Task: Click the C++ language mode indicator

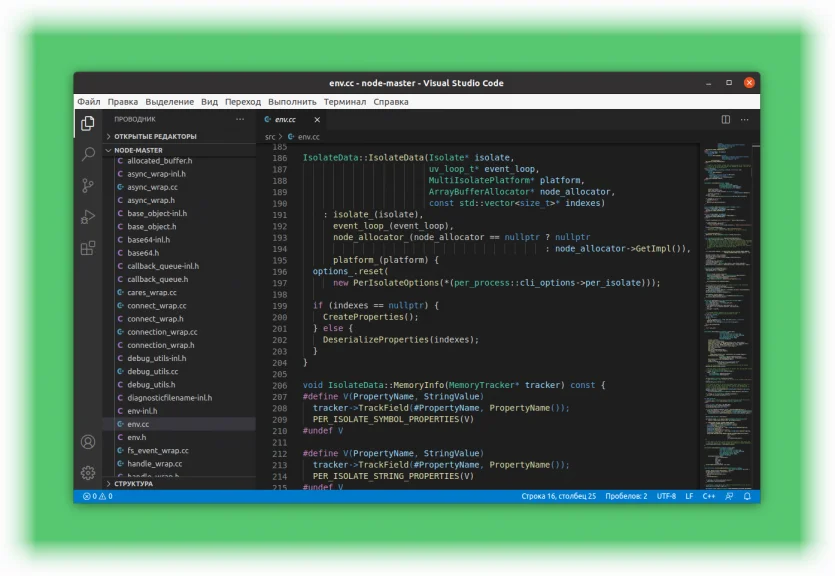Action: [708, 496]
